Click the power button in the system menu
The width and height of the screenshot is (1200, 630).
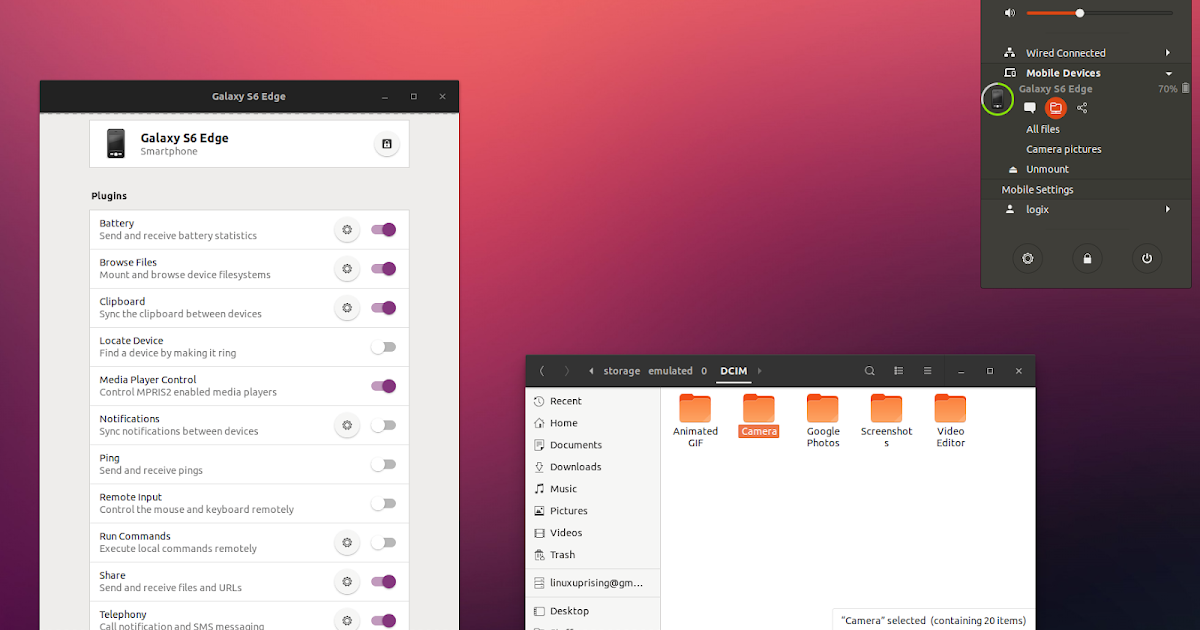click(1146, 258)
